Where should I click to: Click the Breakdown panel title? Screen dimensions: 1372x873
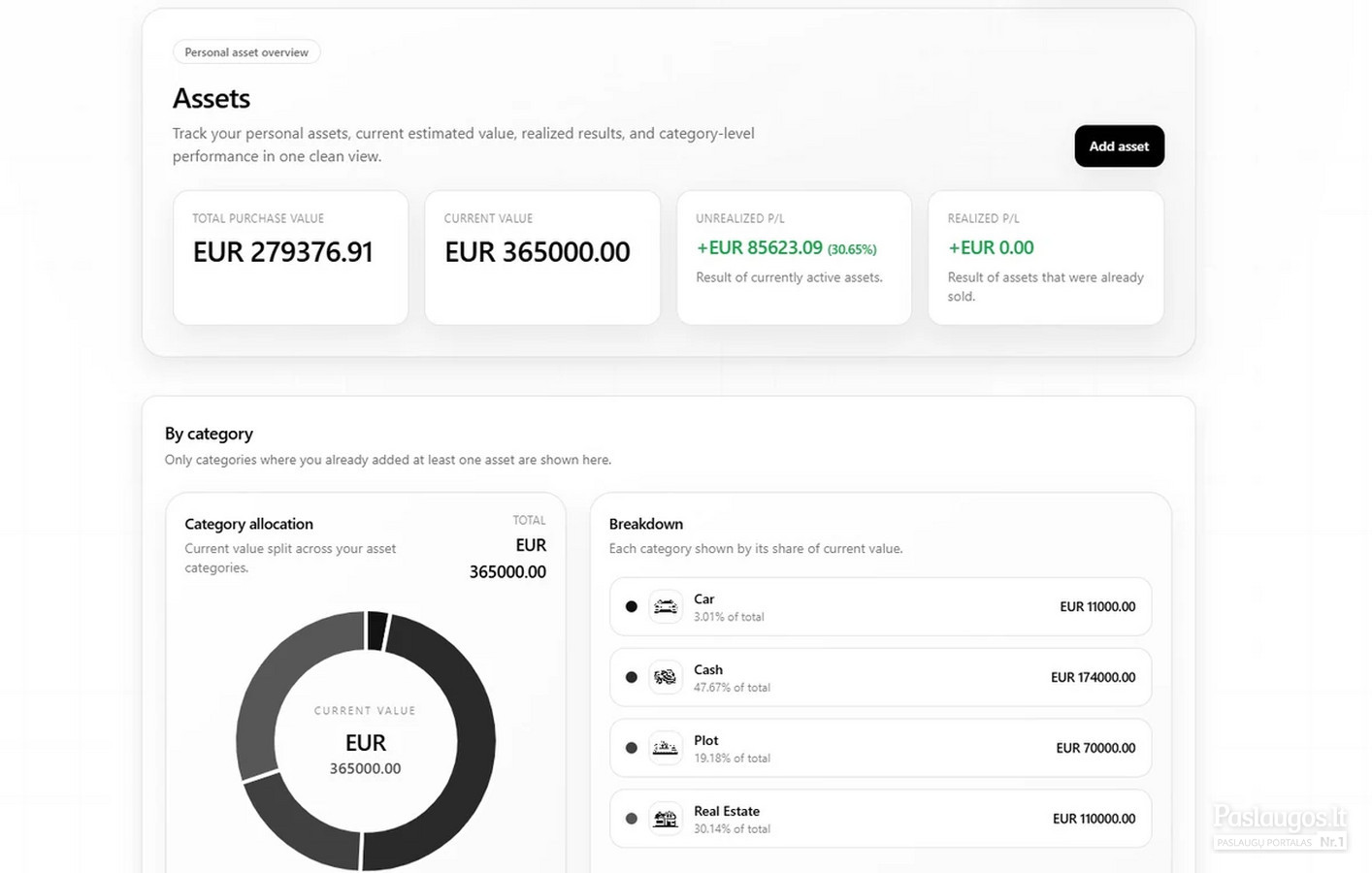click(x=646, y=524)
